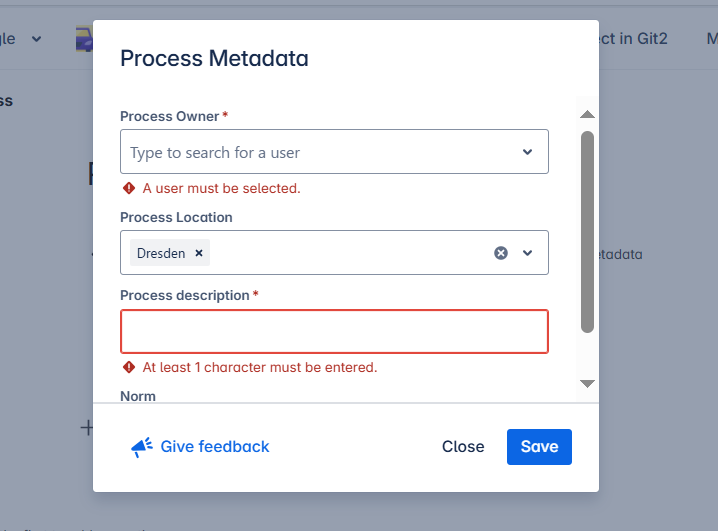The image size is (718, 531).
Task: Click warning icon beside "At least 1 character" message
Action: pyautogui.click(x=129, y=367)
